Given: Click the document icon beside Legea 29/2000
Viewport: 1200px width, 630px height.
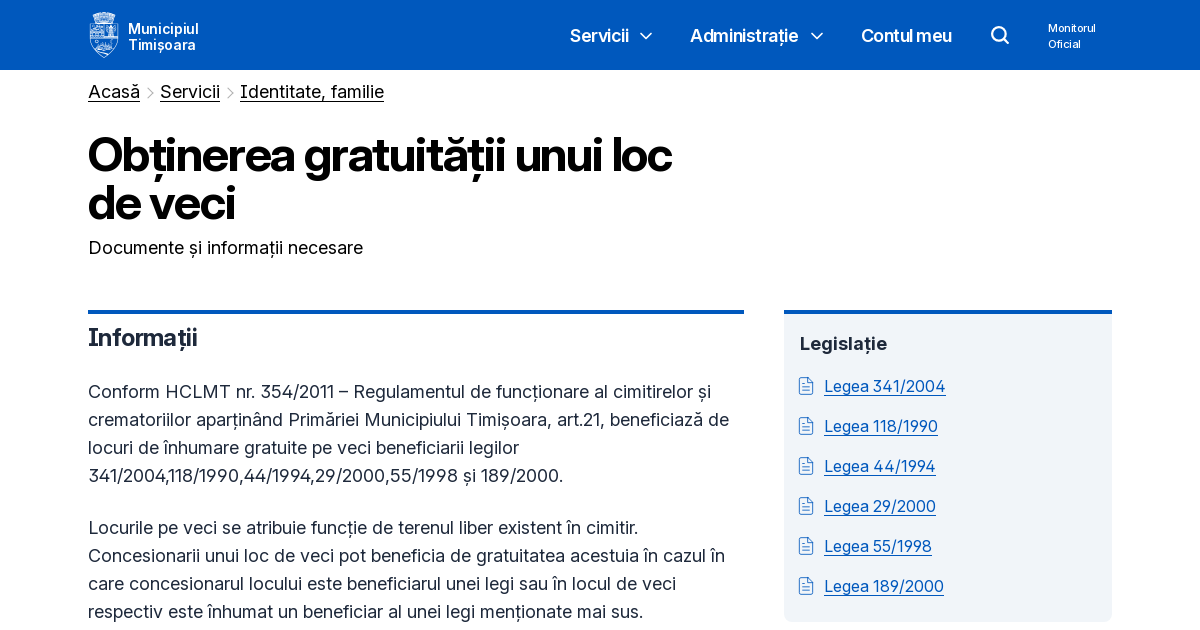Looking at the screenshot, I should point(805,505).
